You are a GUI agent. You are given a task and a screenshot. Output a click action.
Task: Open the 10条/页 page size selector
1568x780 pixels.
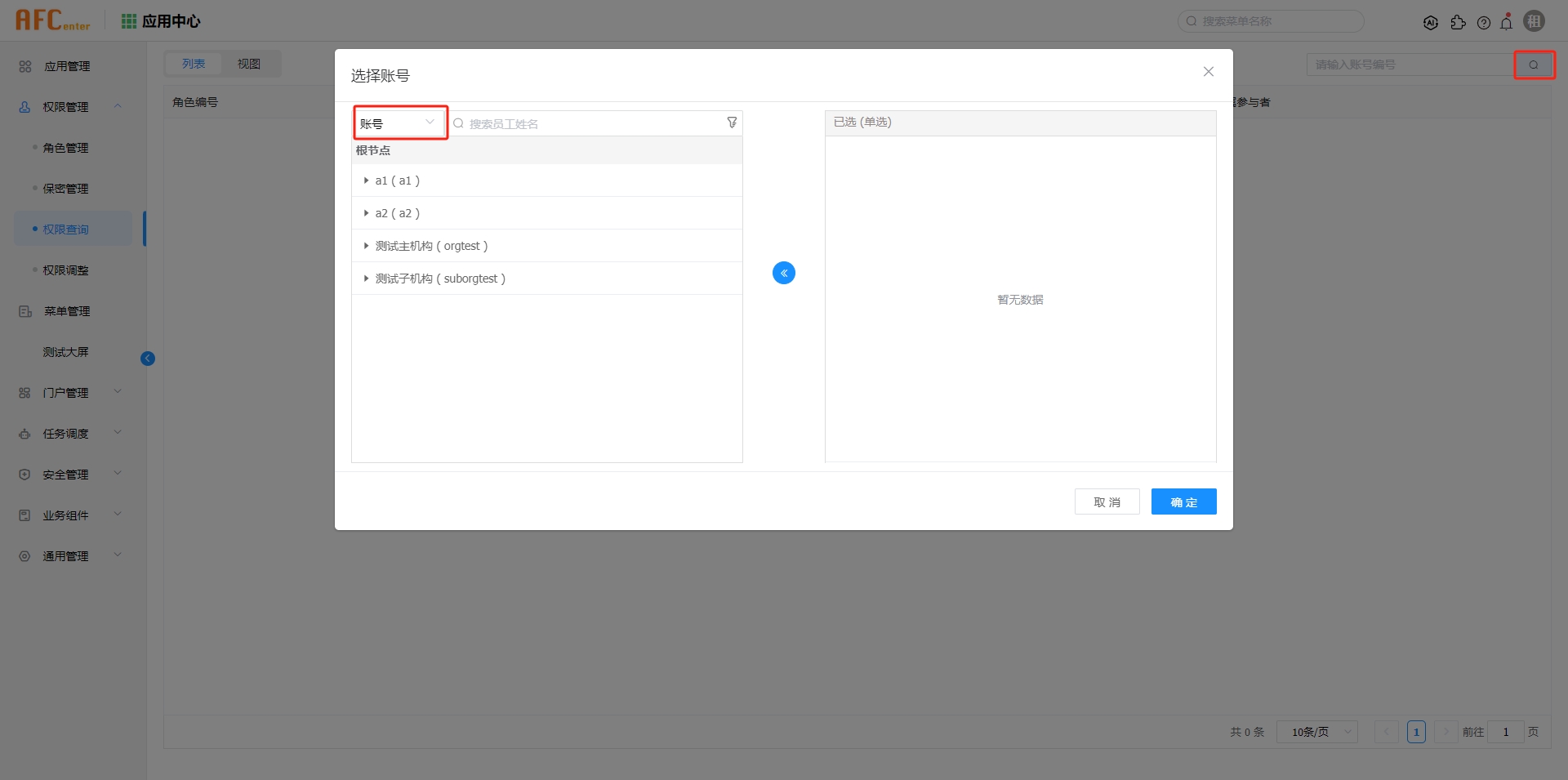(x=1316, y=732)
